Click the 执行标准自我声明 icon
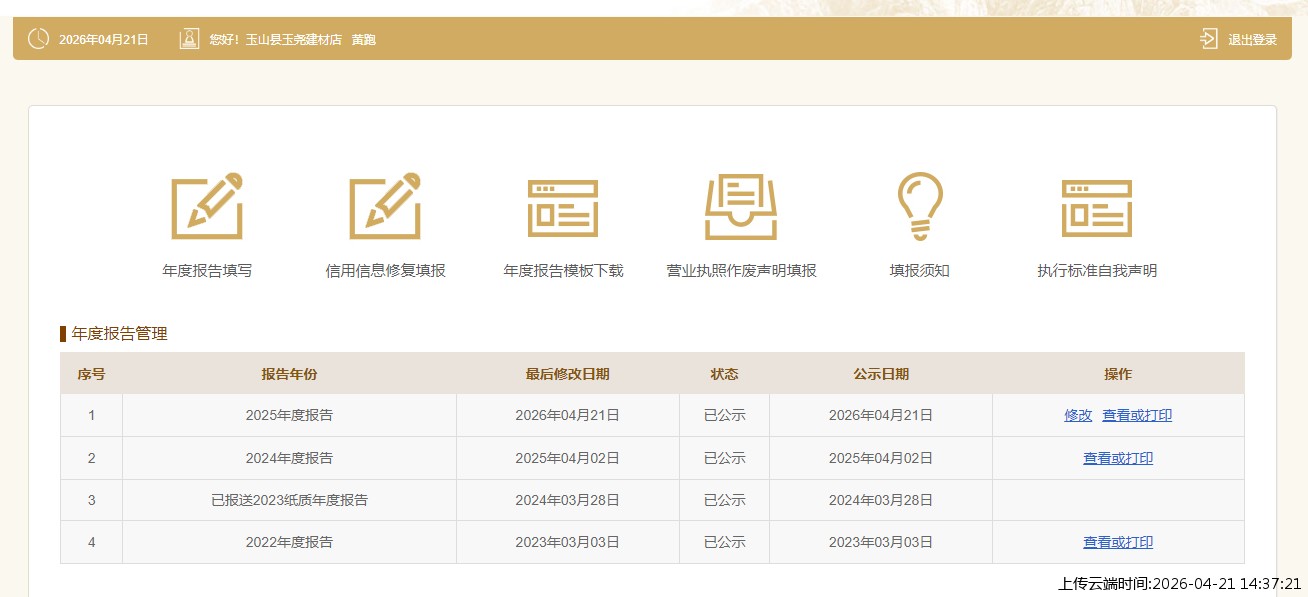1308x597 pixels. [1096, 208]
